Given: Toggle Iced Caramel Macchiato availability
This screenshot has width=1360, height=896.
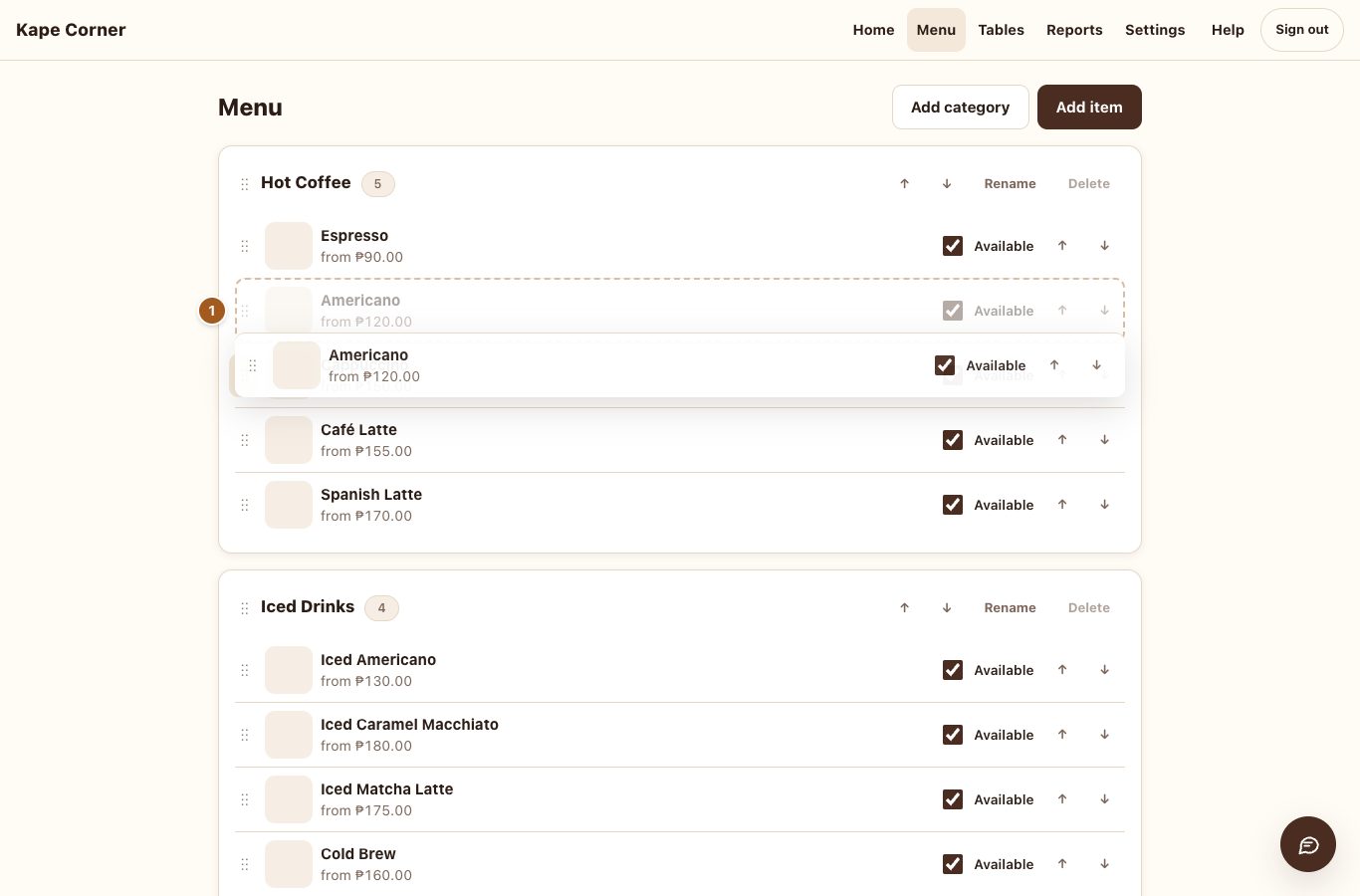Looking at the screenshot, I should pos(953,735).
